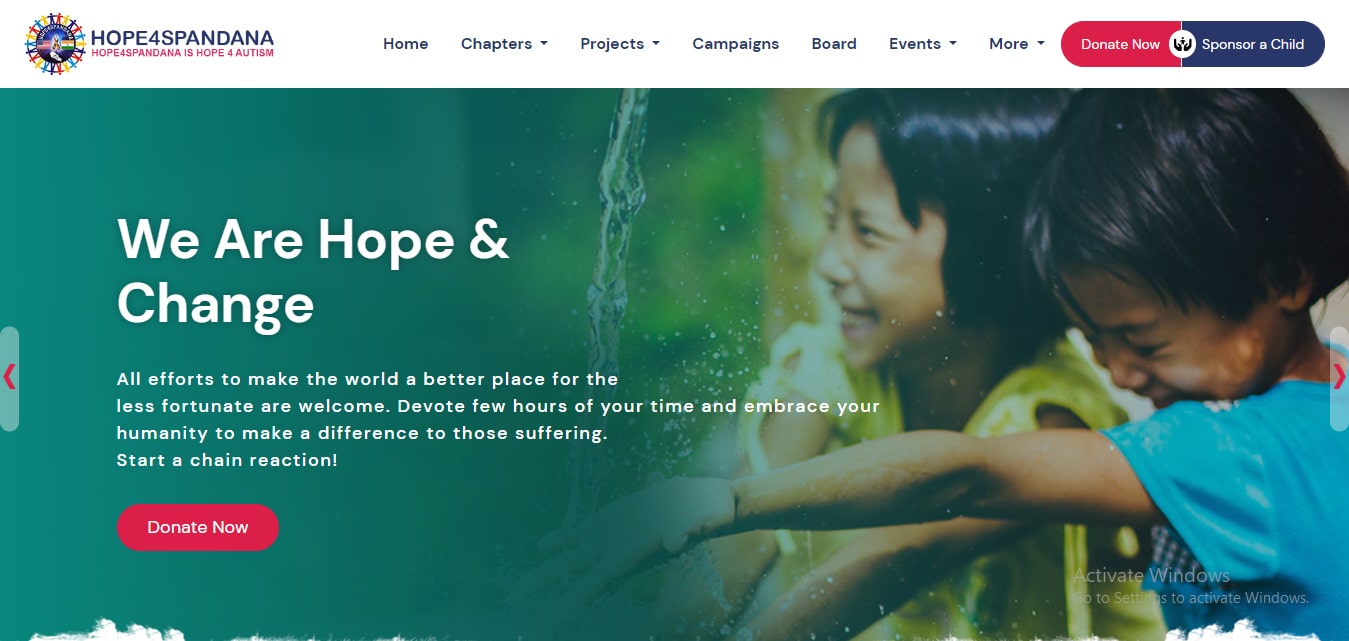Click the Donate Now hero button
The image size is (1349, 641).
click(x=198, y=527)
